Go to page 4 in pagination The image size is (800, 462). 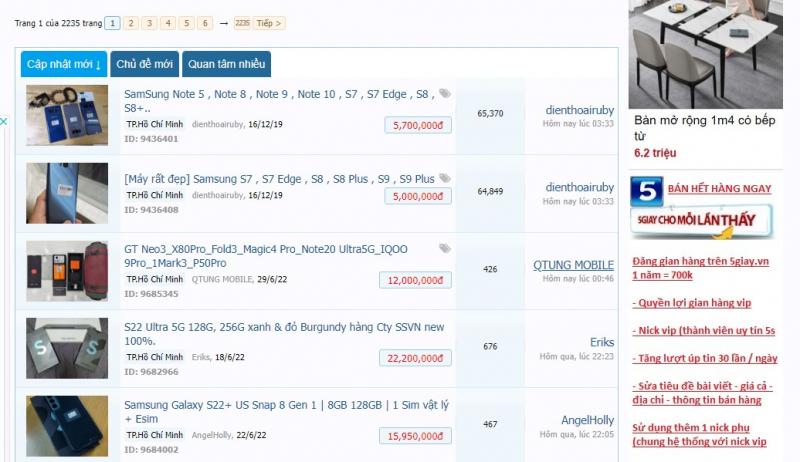tap(168, 23)
